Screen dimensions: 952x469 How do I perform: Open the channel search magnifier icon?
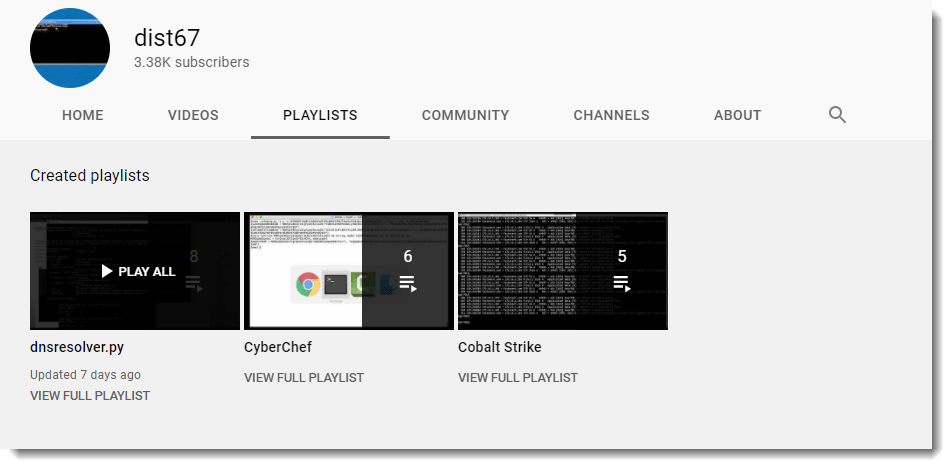(838, 115)
